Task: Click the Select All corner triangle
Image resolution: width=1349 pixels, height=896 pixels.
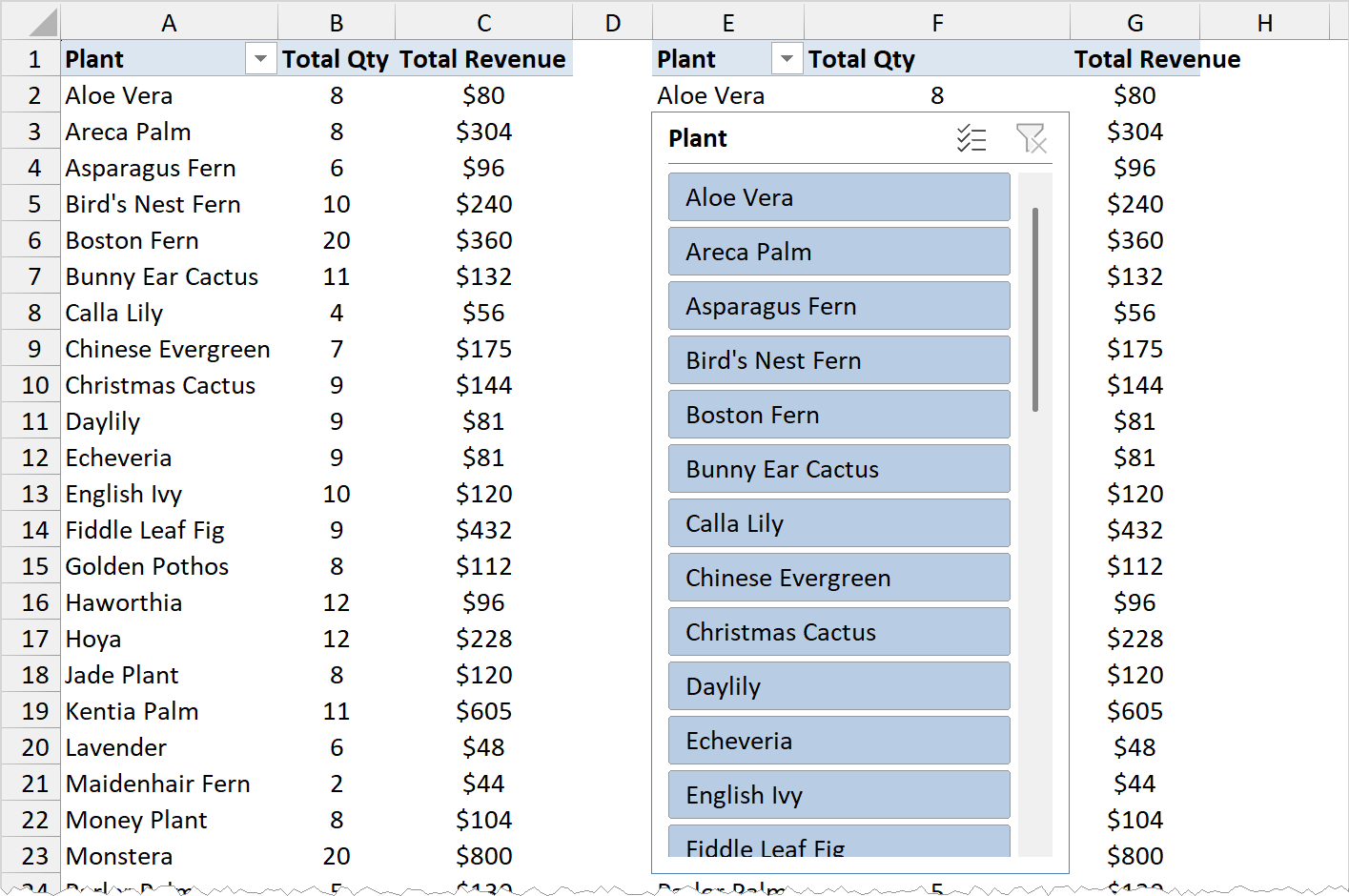Action: click(x=31, y=22)
